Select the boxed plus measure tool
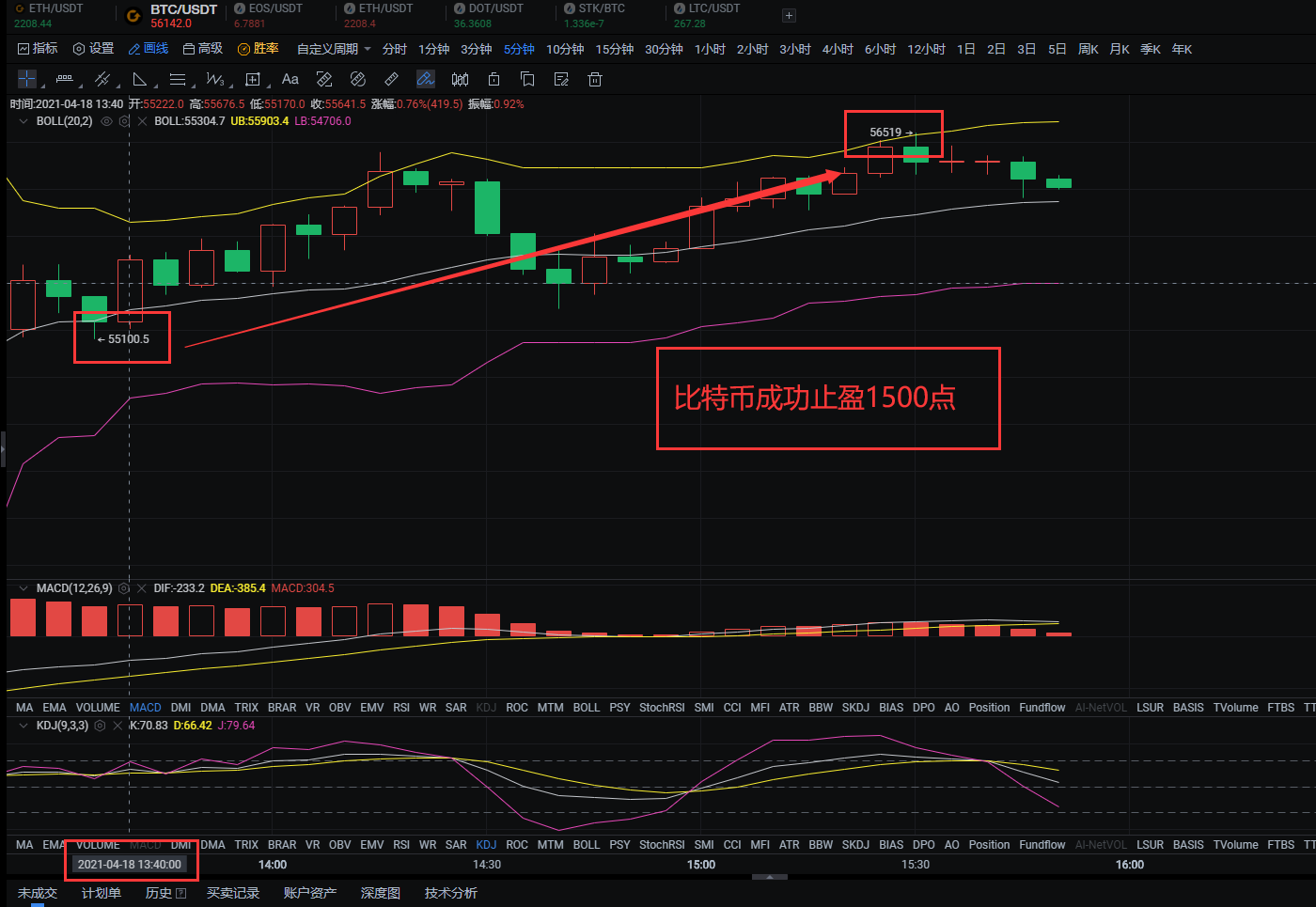This screenshot has width=1316, height=907. pyautogui.click(x=253, y=79)
